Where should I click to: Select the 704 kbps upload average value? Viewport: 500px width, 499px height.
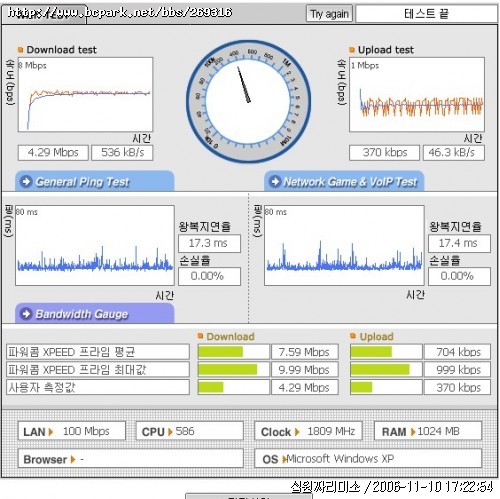coord(457,352)
